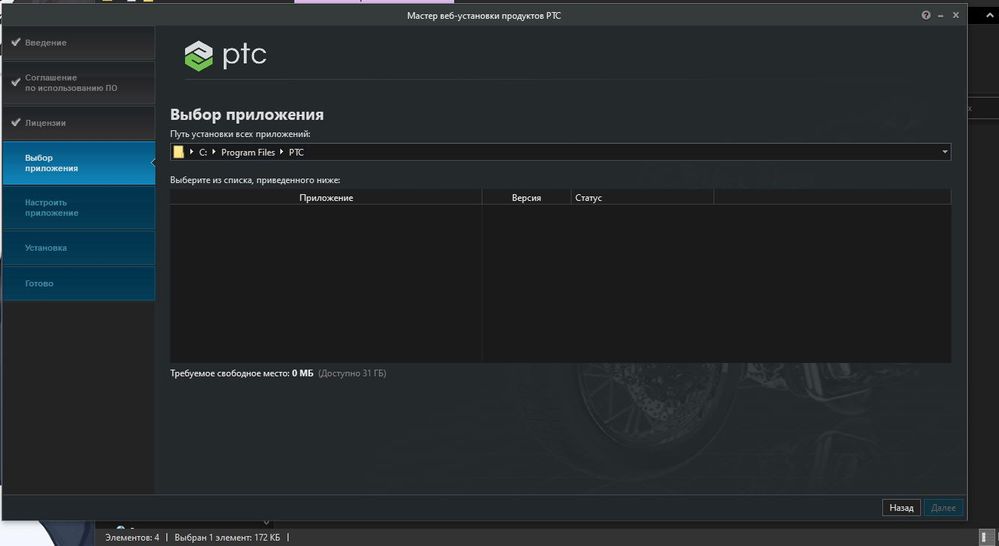Close the PTC installer window
Image resolution: width=999 pixels, height=546 pixels.
[x=956, y=16]
